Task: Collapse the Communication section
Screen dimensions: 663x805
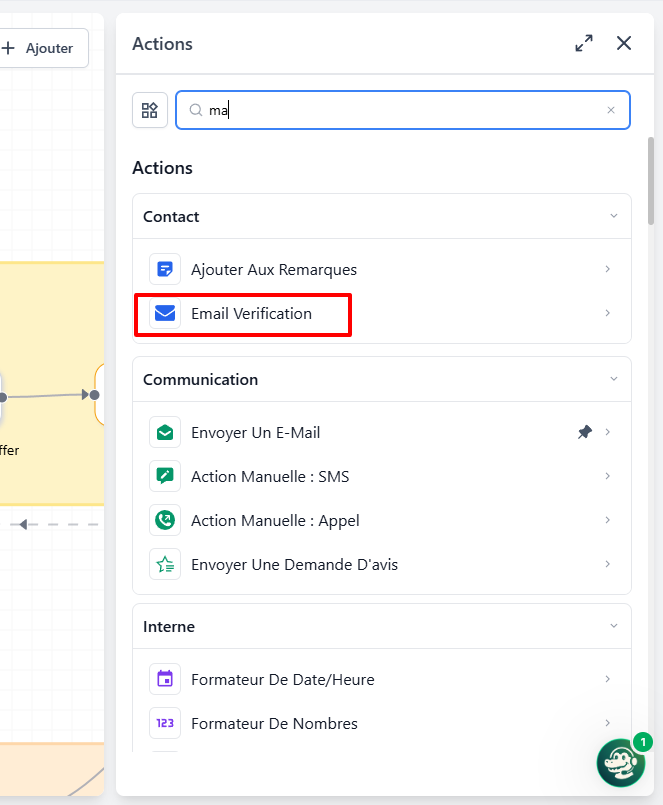Action: [614, 379]
